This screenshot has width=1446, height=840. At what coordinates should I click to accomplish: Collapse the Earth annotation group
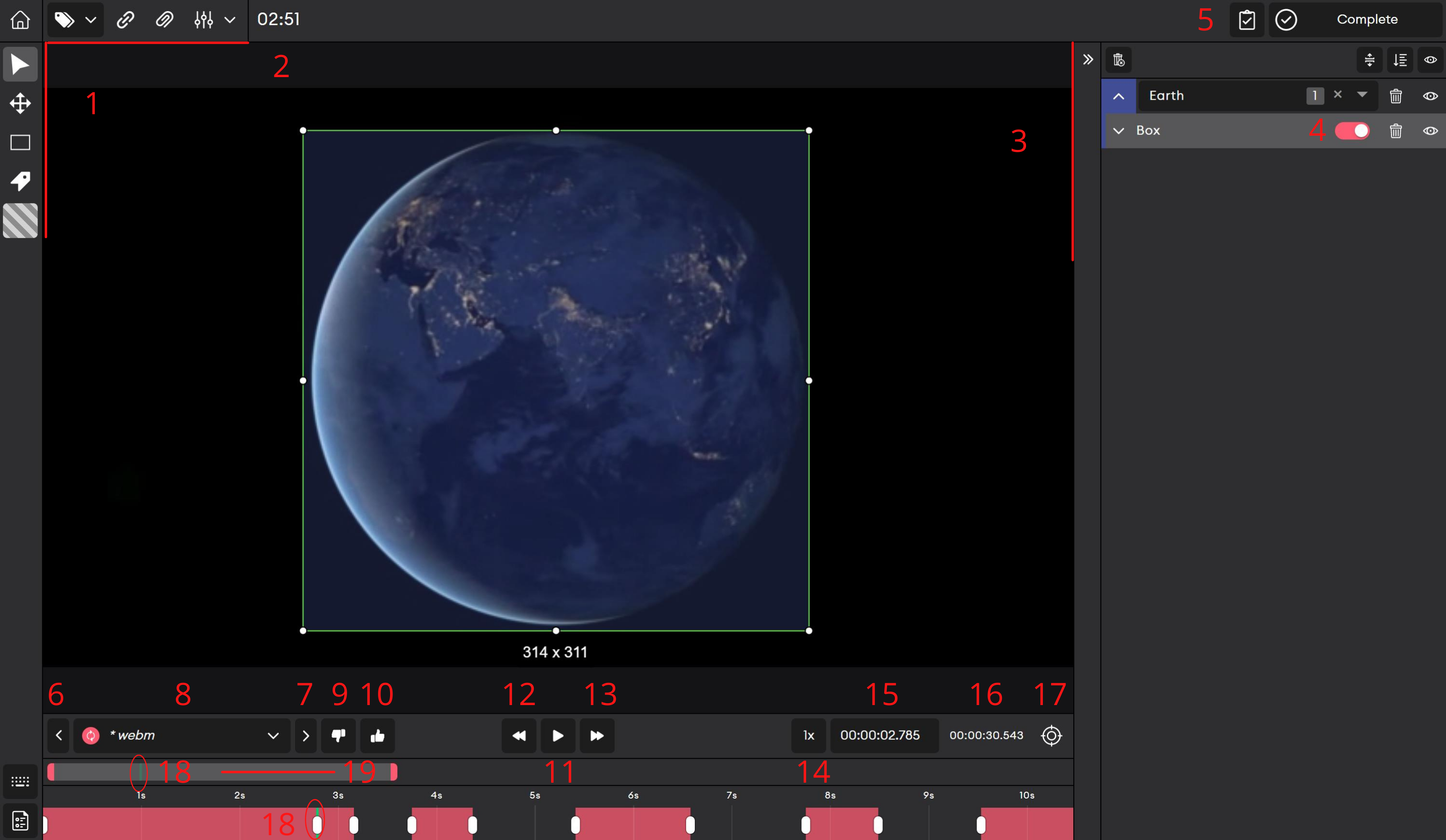1118,96
